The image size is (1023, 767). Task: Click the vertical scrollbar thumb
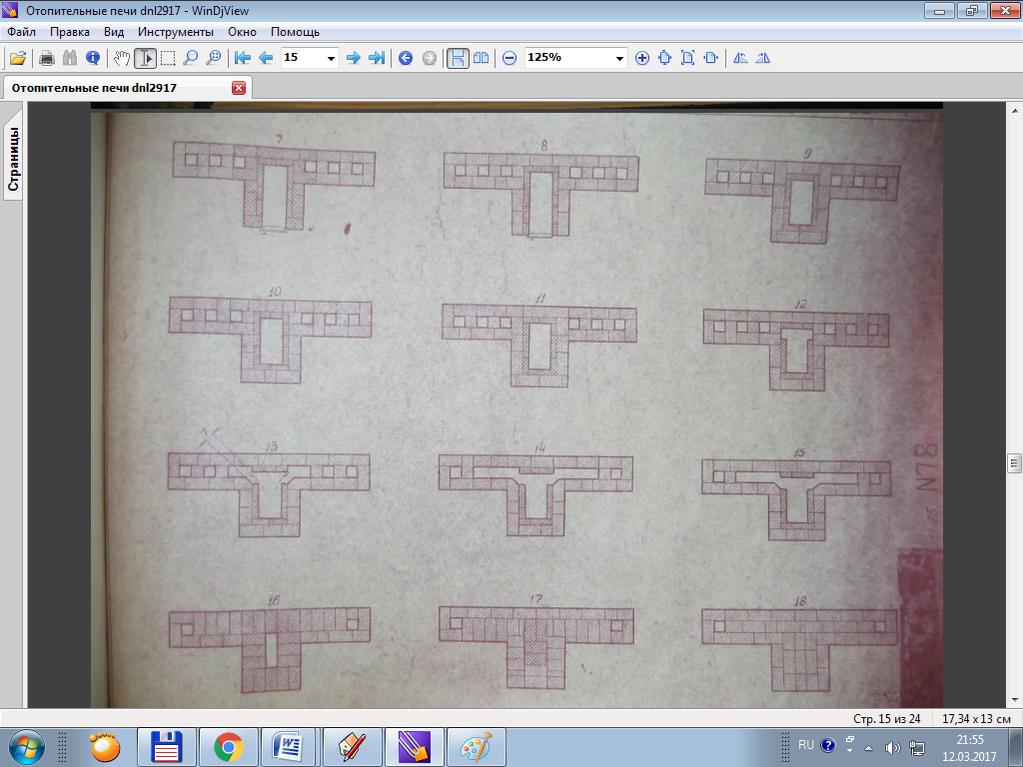[1014, 463]
